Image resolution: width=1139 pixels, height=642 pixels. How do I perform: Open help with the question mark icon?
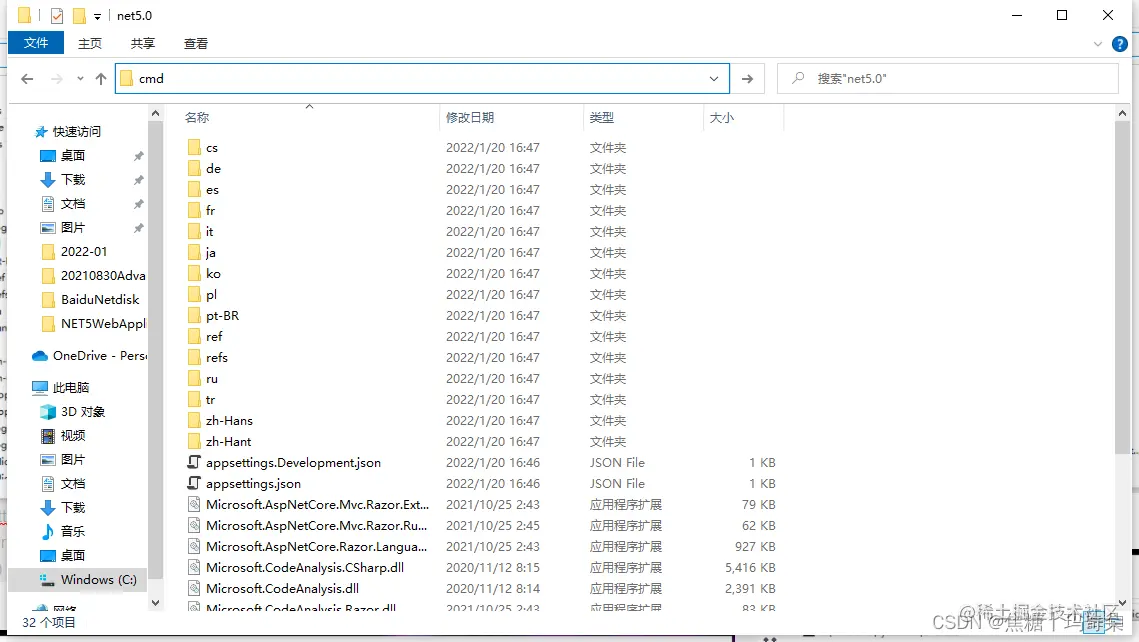[x=1120, y=44]
